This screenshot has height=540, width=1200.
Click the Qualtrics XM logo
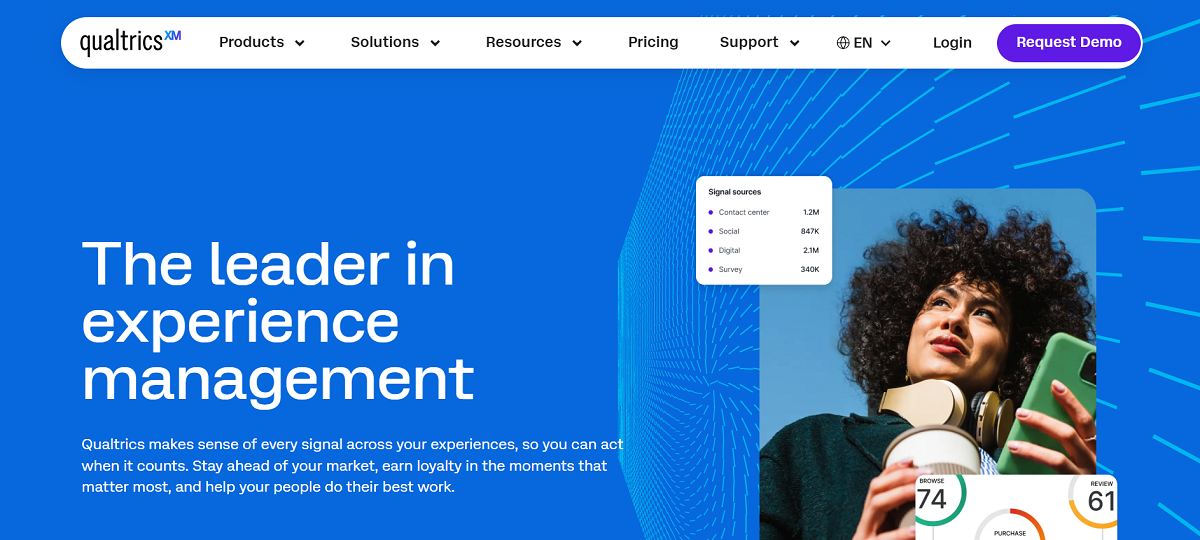130,42
